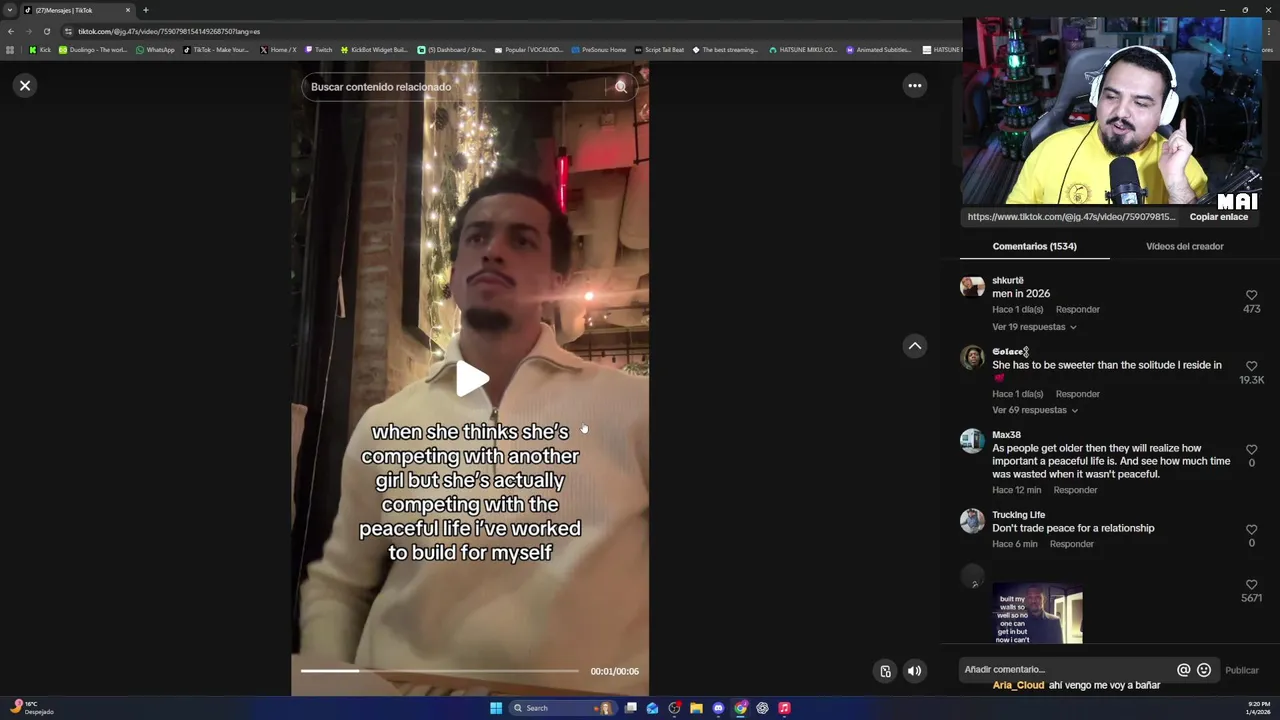Reply to shkurt's 'men in 2026' comment
This screenshot has width=1280, height=720.
[x=1077, y=310]
